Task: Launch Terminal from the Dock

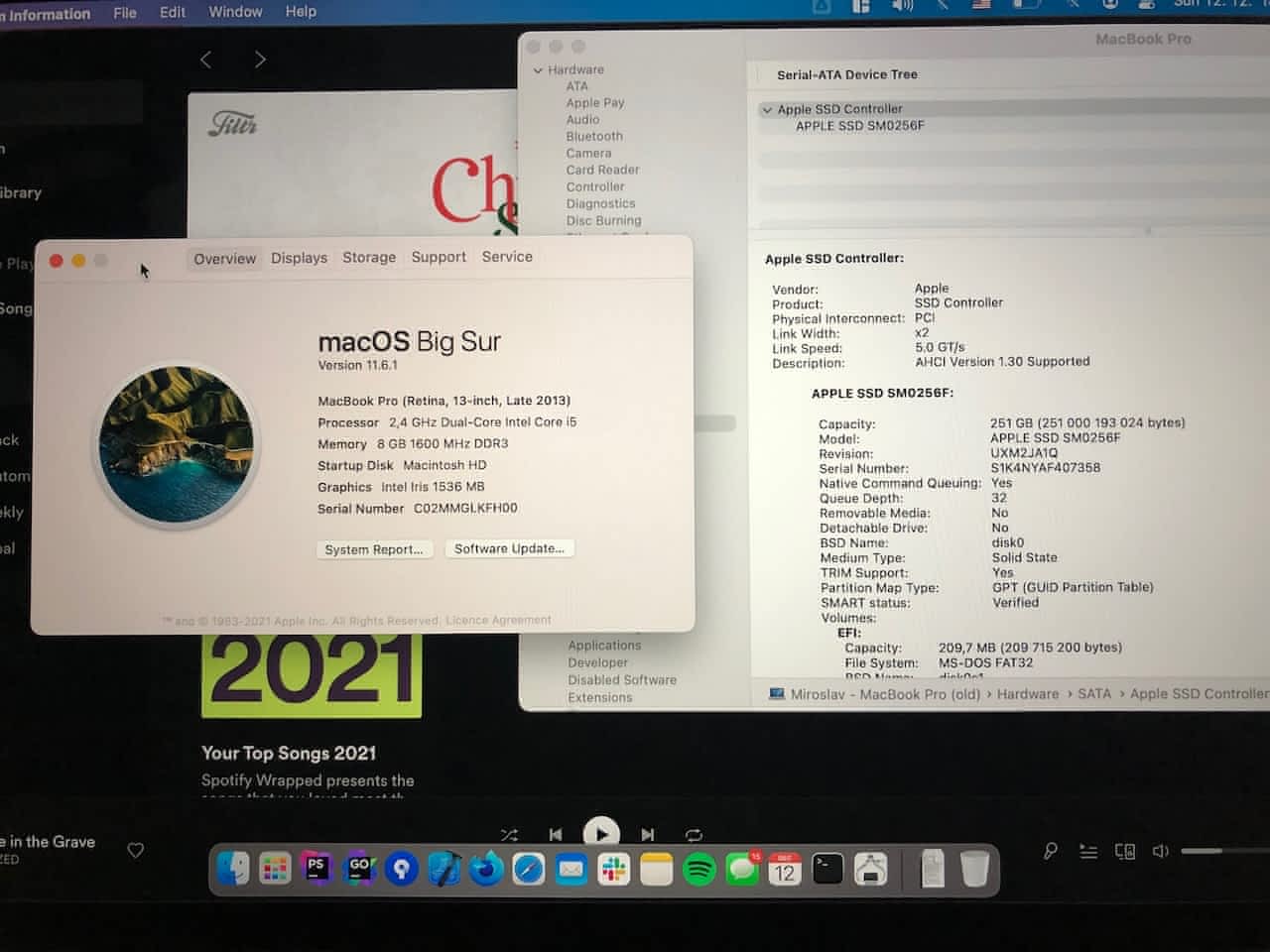Action: (827, 870)
